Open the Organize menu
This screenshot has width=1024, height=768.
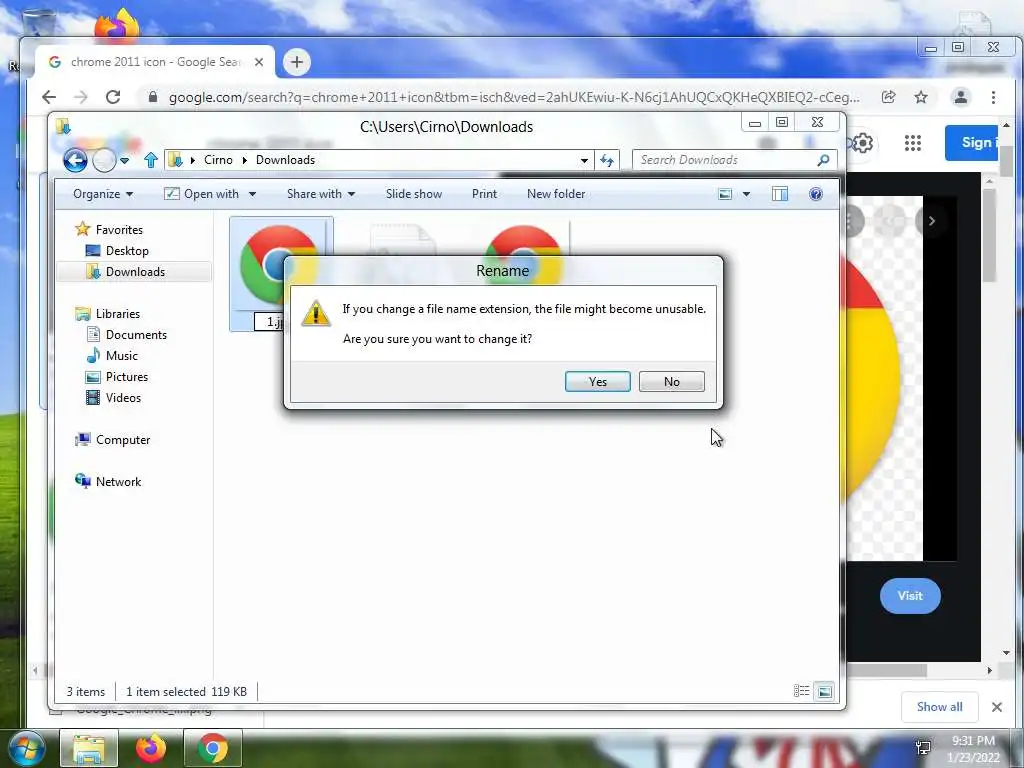(103, 194)
